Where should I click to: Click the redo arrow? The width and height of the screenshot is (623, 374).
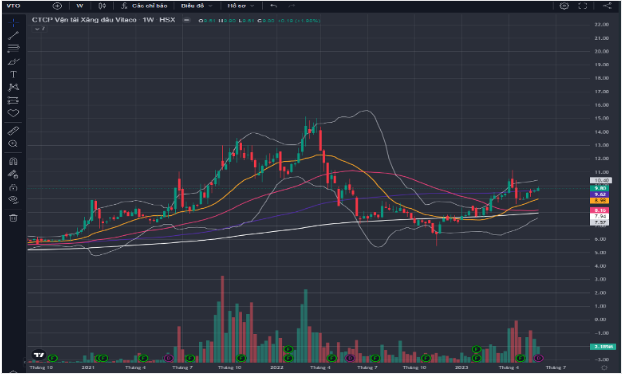(292, 6)
